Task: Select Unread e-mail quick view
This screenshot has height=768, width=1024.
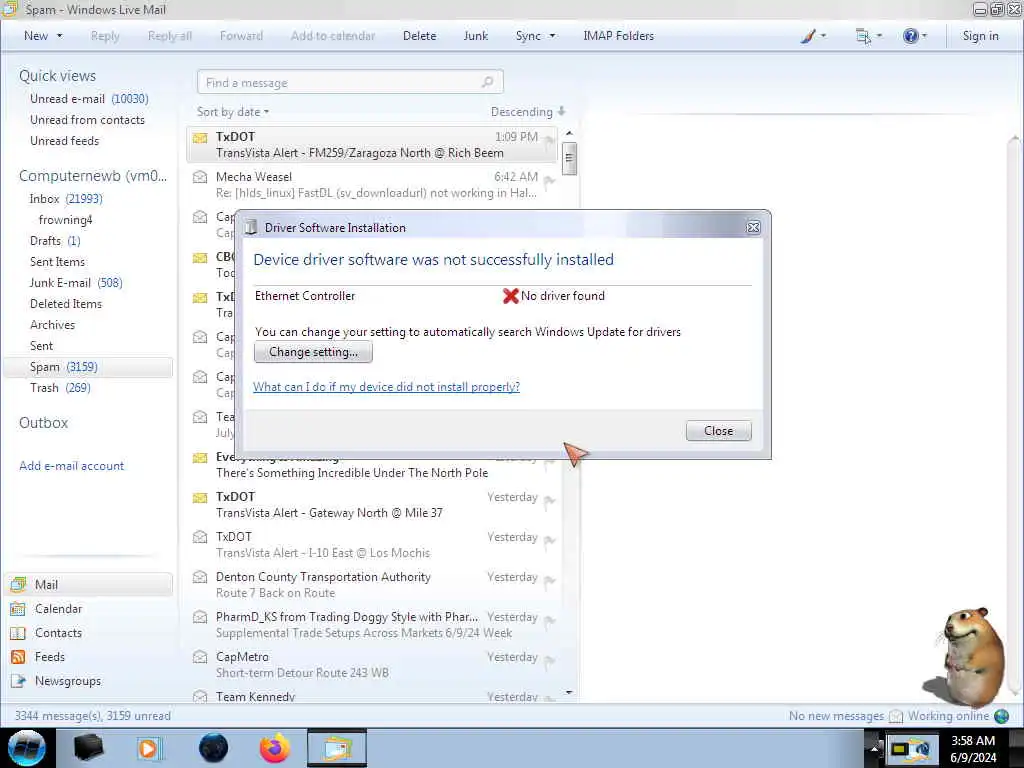Action: [x=89, y=99]
